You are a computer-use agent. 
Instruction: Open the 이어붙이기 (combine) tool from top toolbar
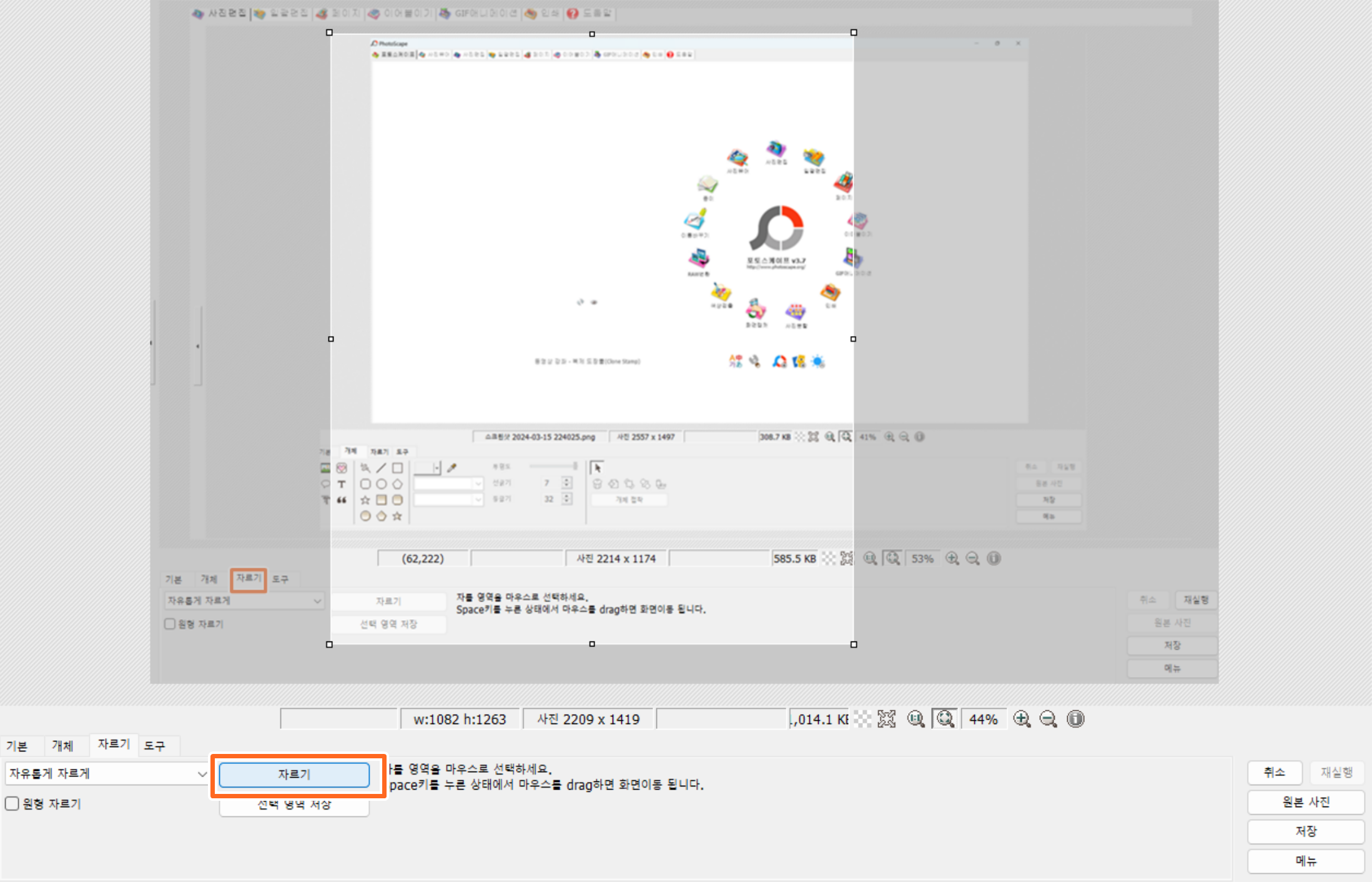coord(400,14)
